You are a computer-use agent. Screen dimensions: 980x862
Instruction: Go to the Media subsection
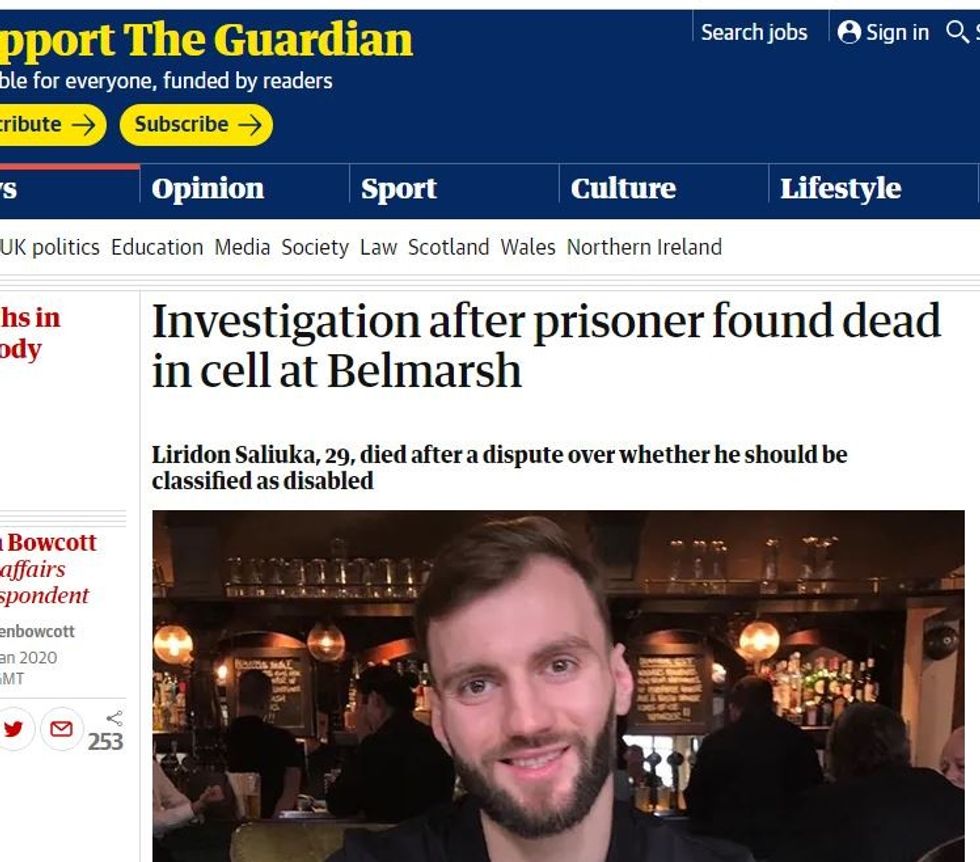tap(242, 247)
